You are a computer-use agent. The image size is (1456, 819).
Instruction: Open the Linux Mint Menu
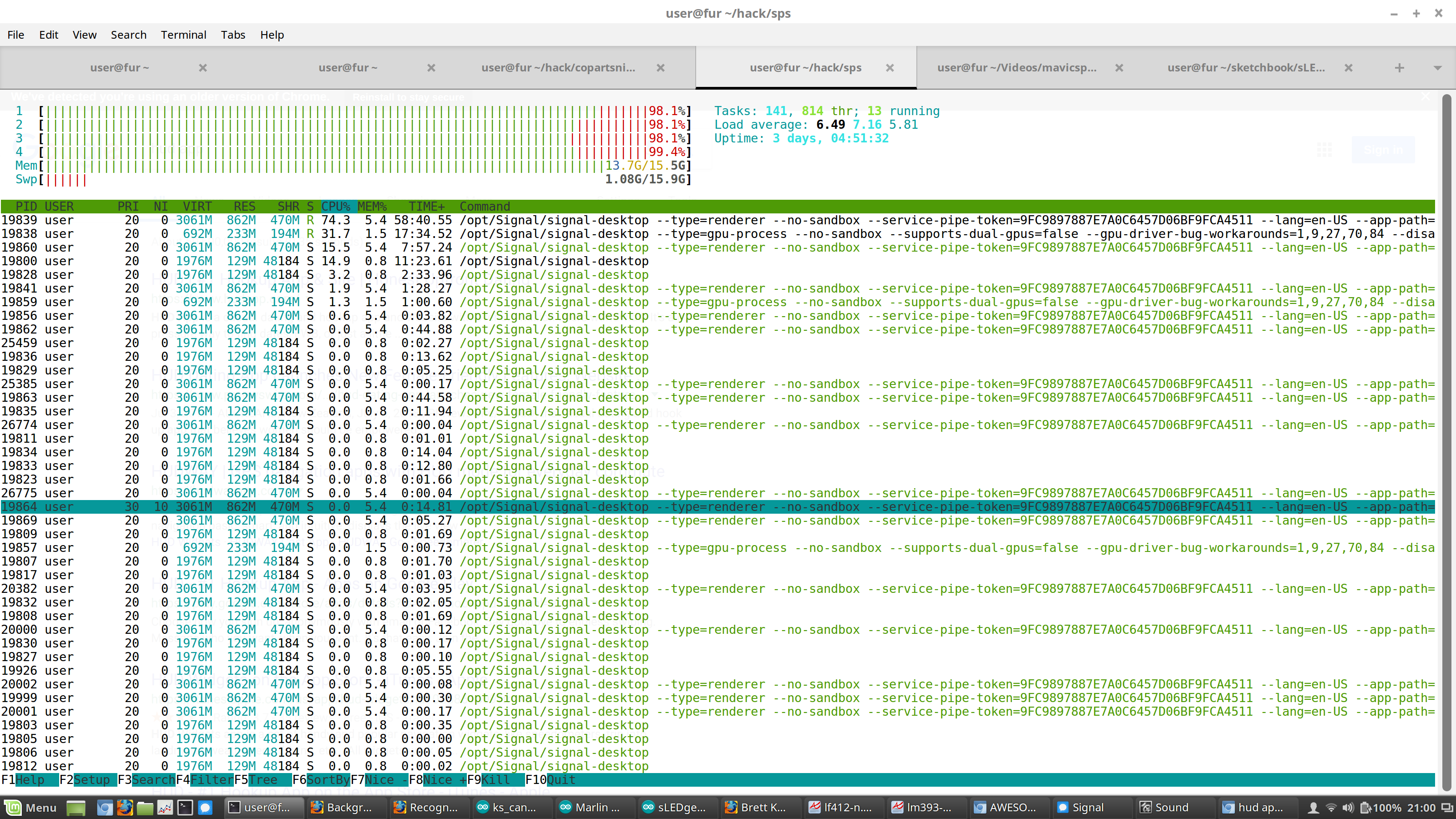tap(31, 807)
